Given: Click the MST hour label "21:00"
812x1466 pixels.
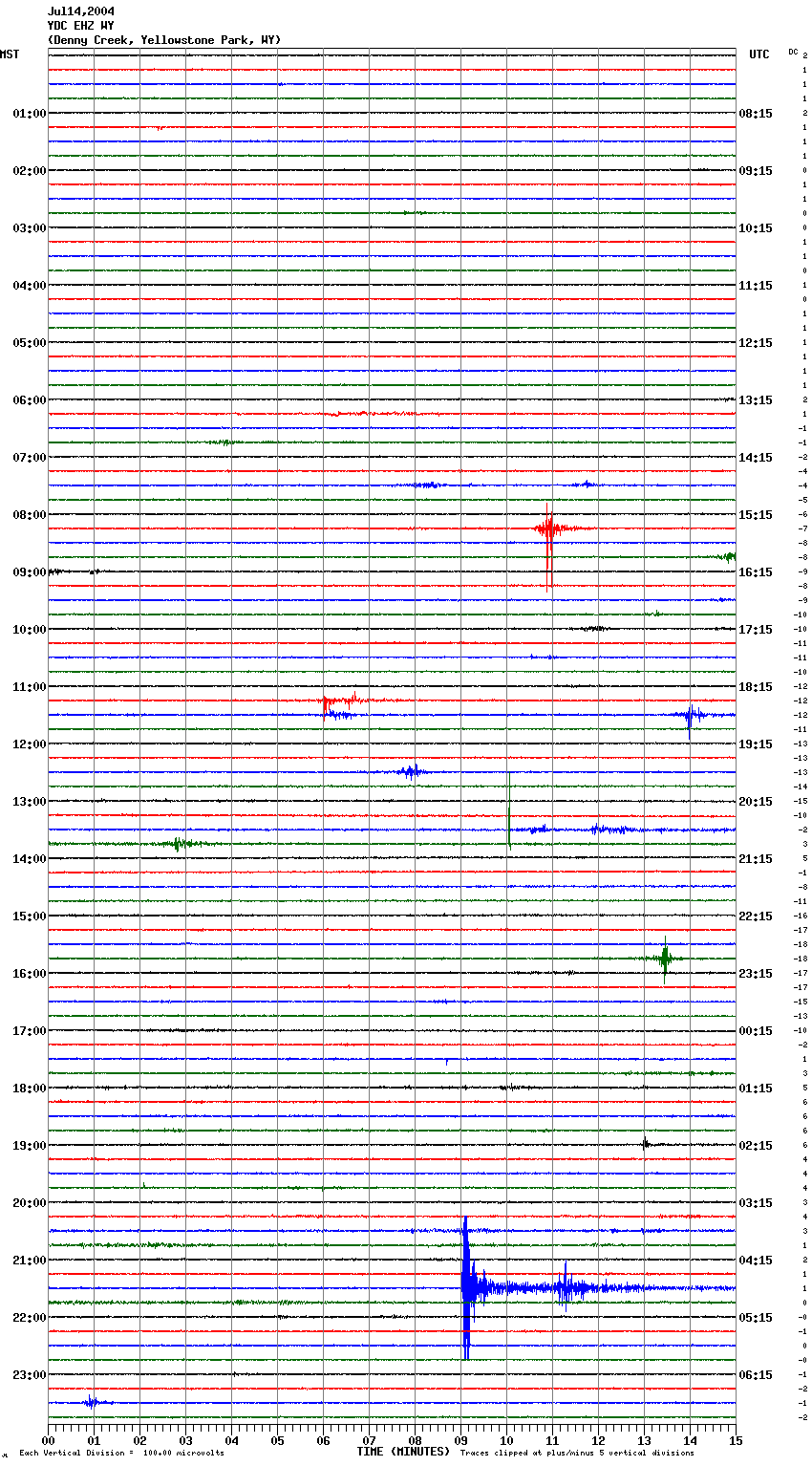Looking at the screenshot, I should pos(30,1261).
